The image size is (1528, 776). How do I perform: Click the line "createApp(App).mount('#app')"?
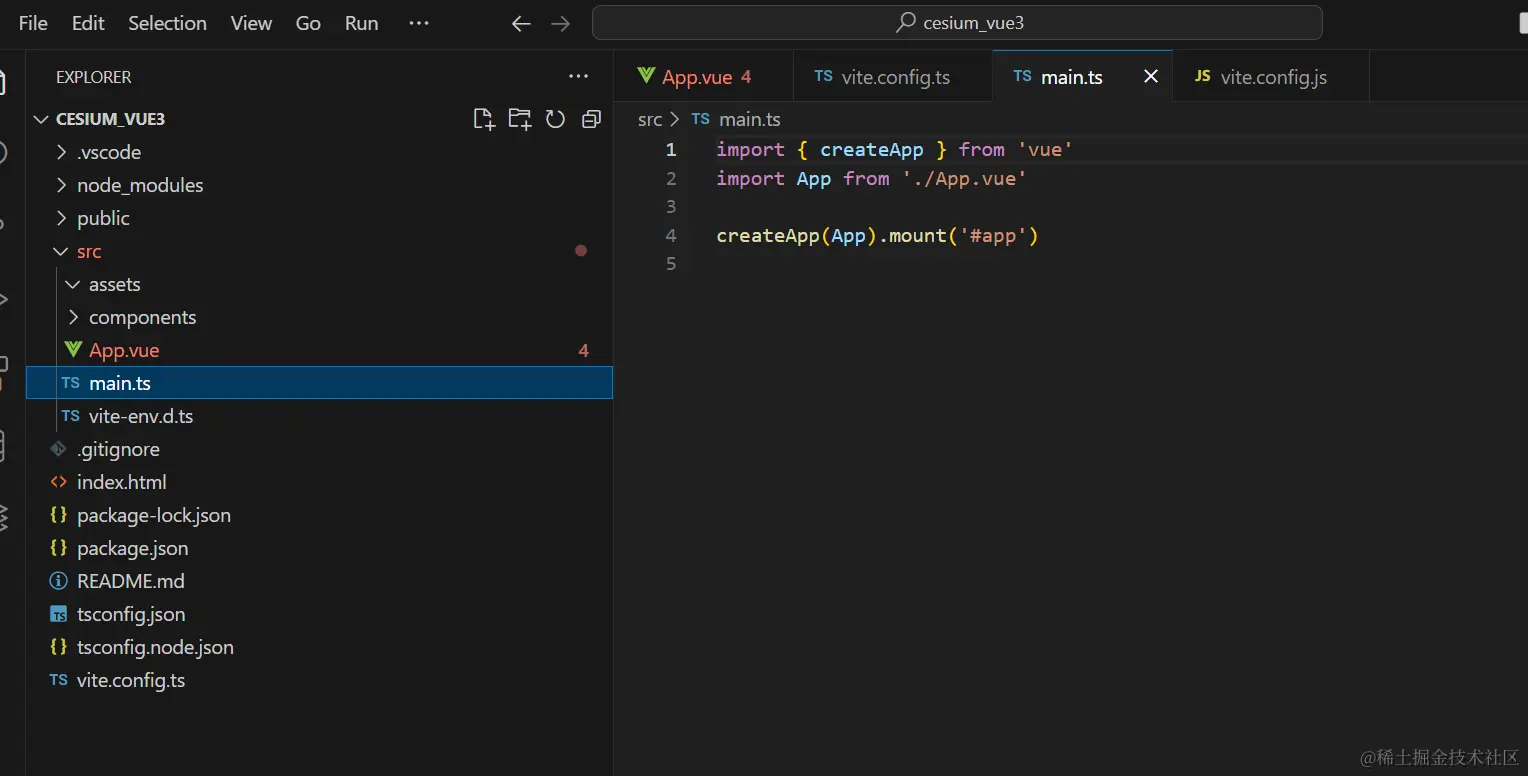click(877, 236)
